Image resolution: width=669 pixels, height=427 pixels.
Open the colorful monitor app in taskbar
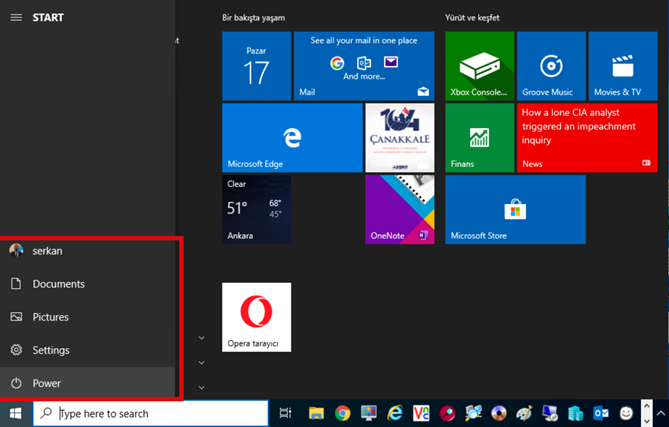click(x=368, y=413)
